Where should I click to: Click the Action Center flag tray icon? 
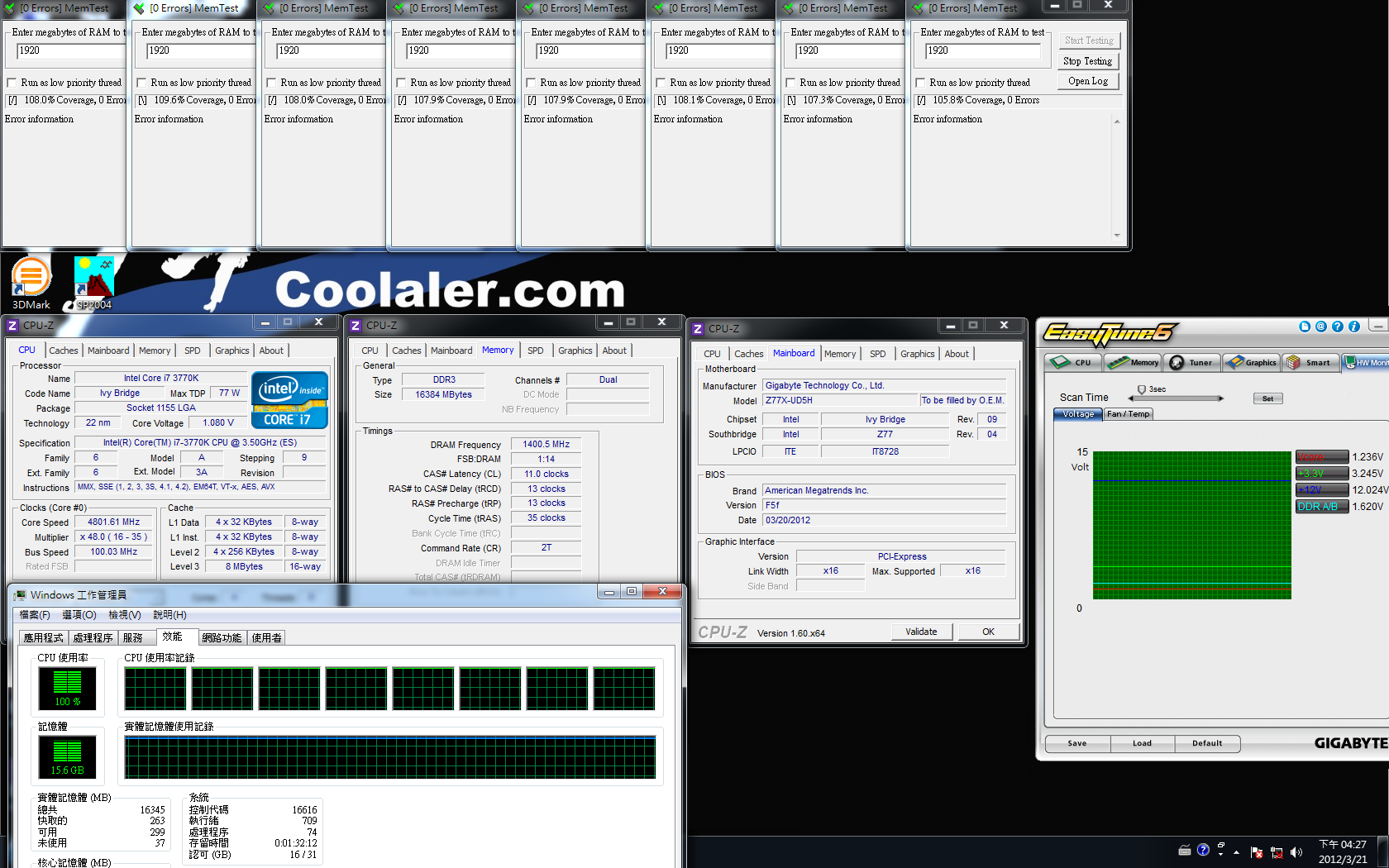(x=1257, y=851)
